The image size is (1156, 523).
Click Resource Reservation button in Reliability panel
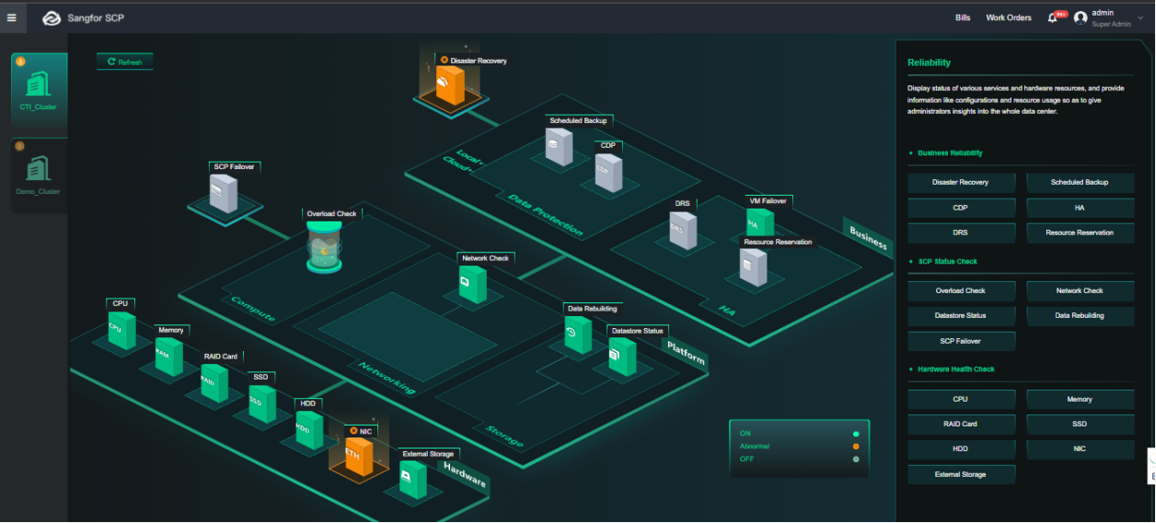1080,233
